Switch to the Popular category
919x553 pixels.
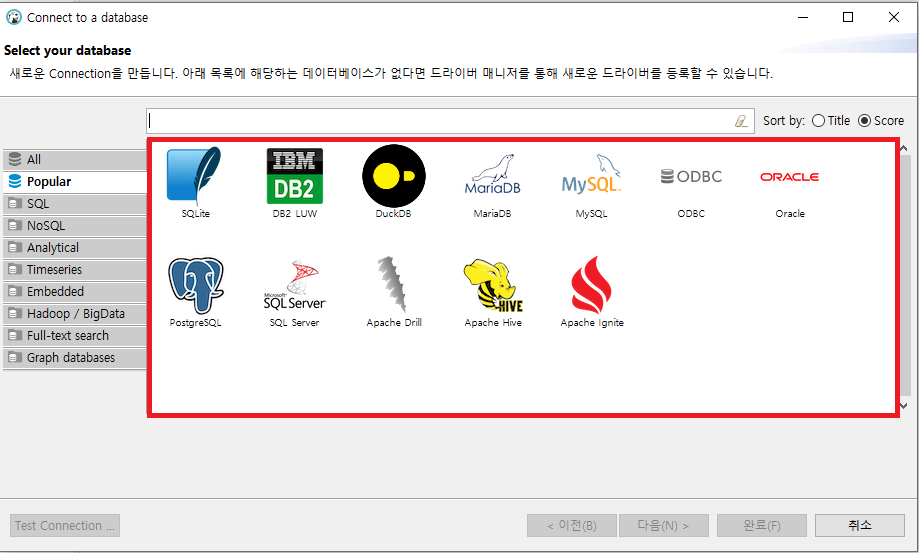pyautogui.click(x=74, y=182)
